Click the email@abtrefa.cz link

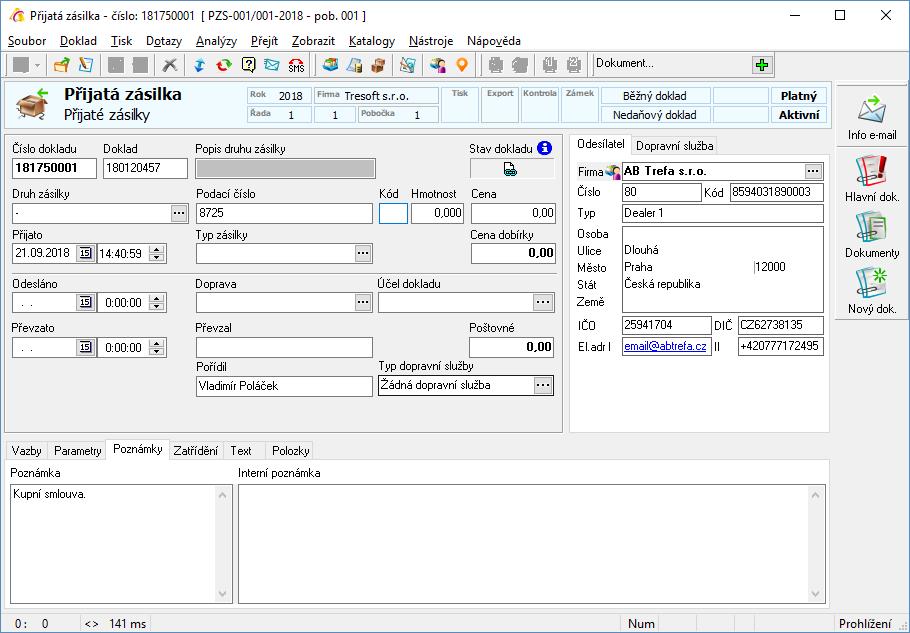666,346
